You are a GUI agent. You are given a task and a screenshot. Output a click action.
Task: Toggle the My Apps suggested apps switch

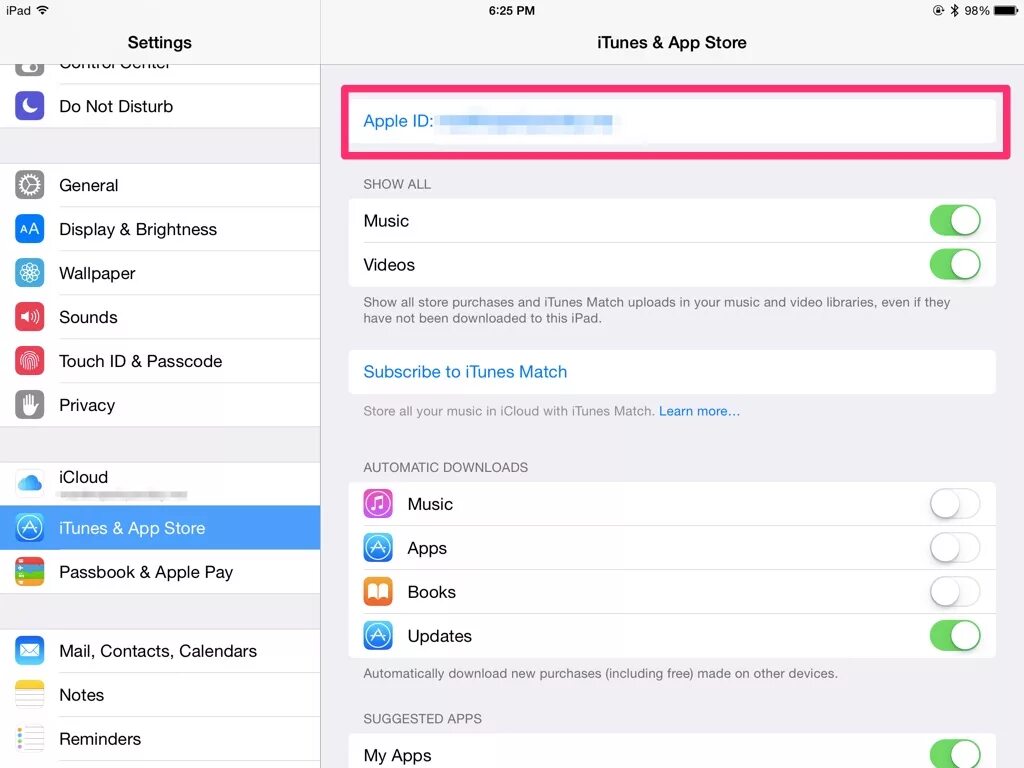click(x=955, y=754)
